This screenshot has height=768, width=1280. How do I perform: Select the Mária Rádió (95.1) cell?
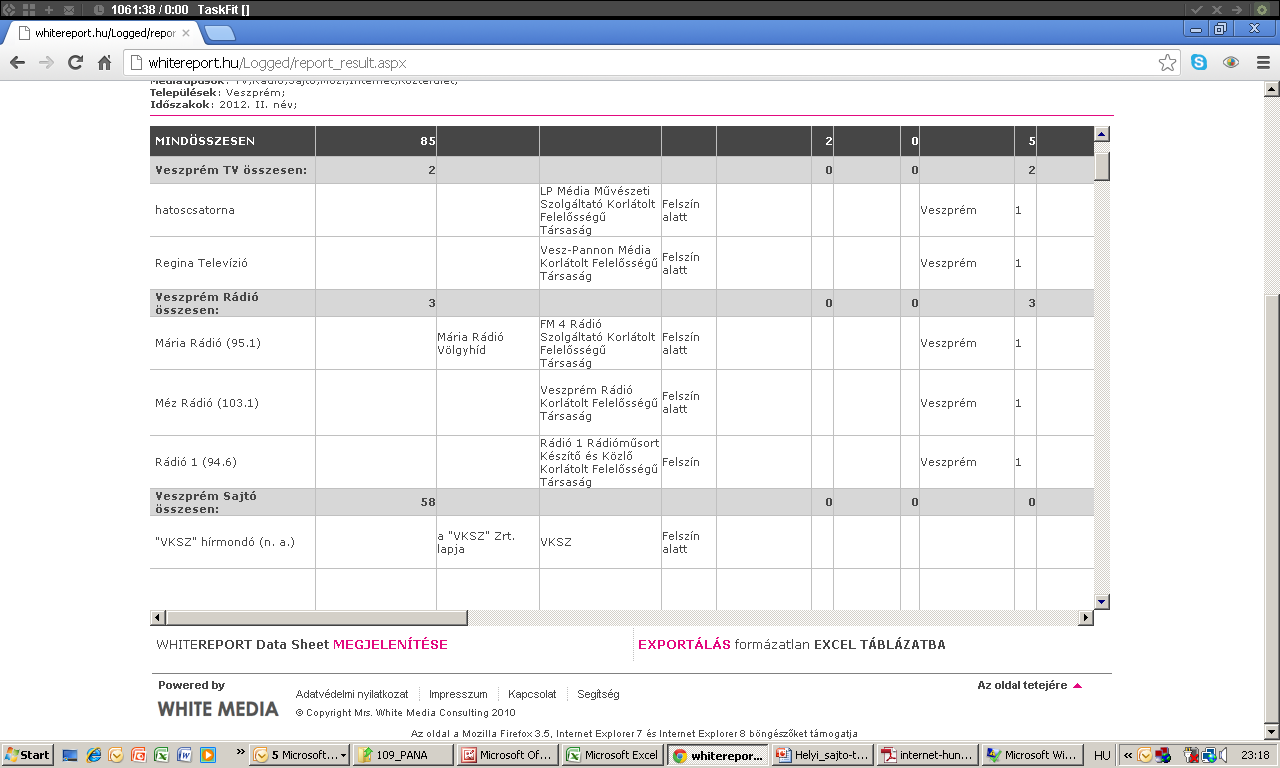click(x=233, y=343)
